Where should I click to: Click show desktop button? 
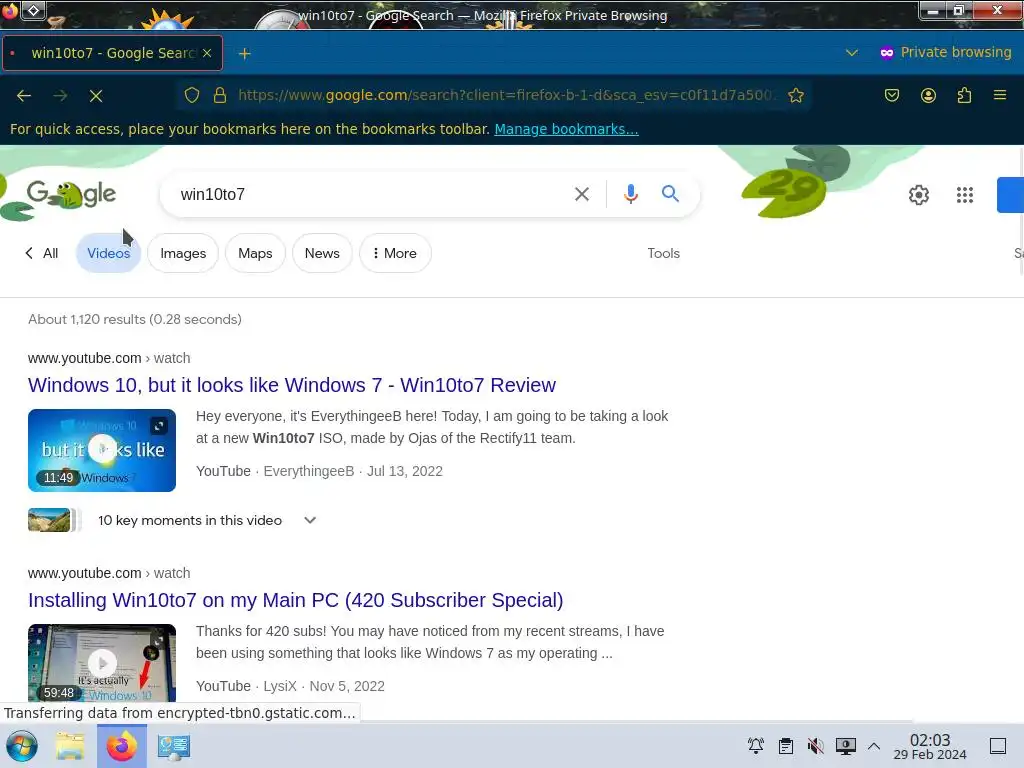coord(998,746)
